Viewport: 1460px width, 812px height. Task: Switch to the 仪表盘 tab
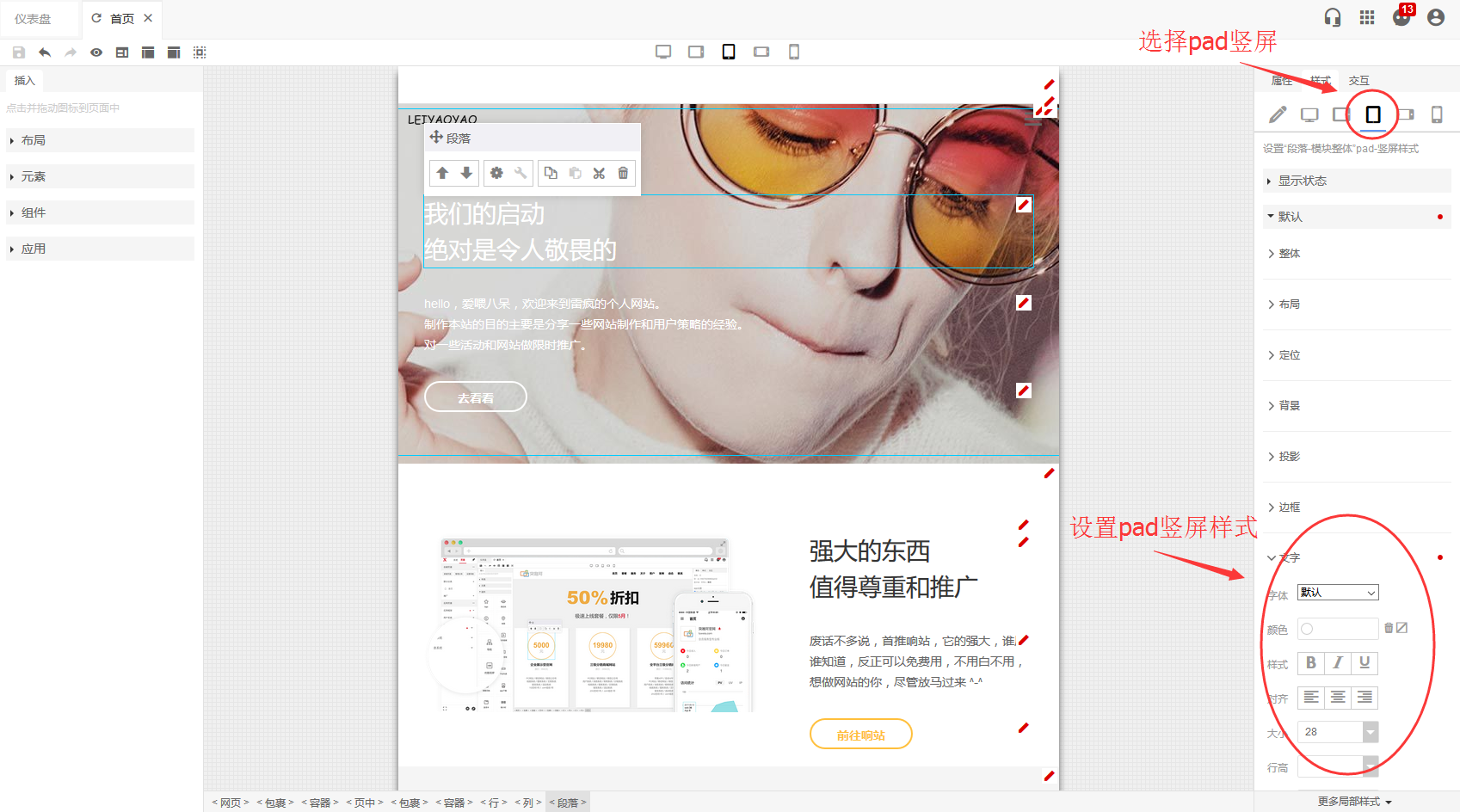[33, 18]
